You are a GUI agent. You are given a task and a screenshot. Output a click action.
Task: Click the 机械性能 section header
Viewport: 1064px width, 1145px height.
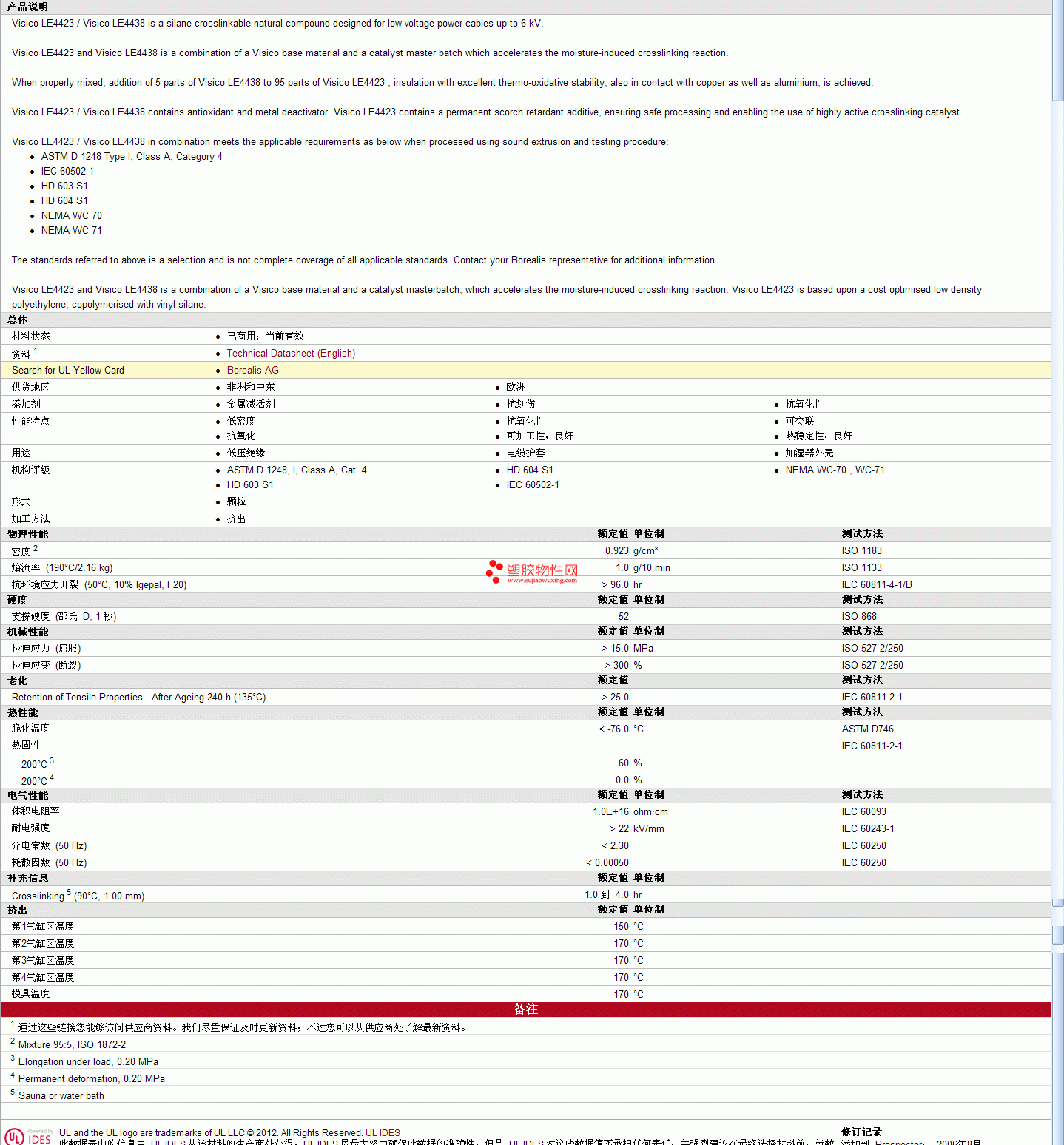27,632
